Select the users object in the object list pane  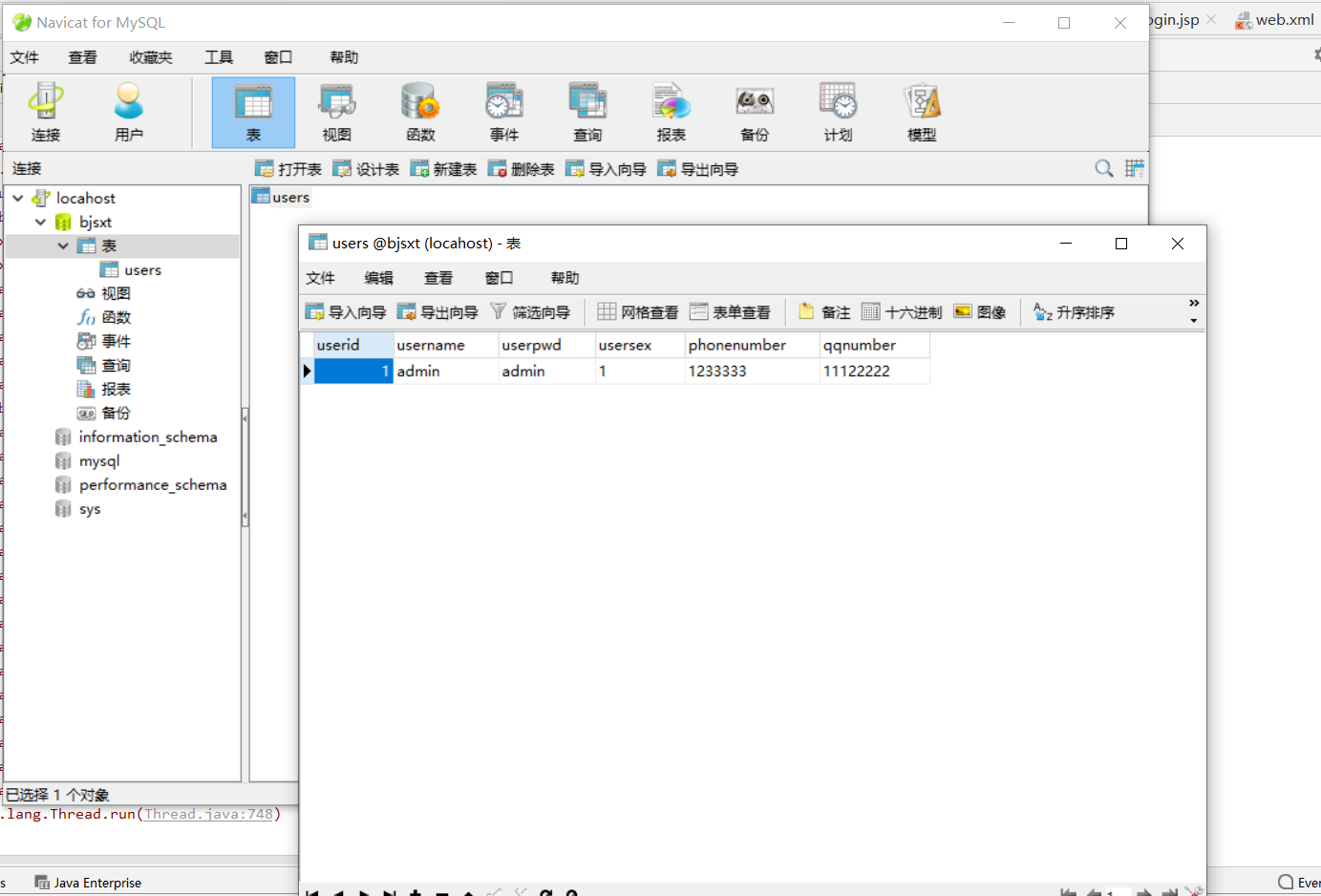pyautogui.click(x=281, y=197)
